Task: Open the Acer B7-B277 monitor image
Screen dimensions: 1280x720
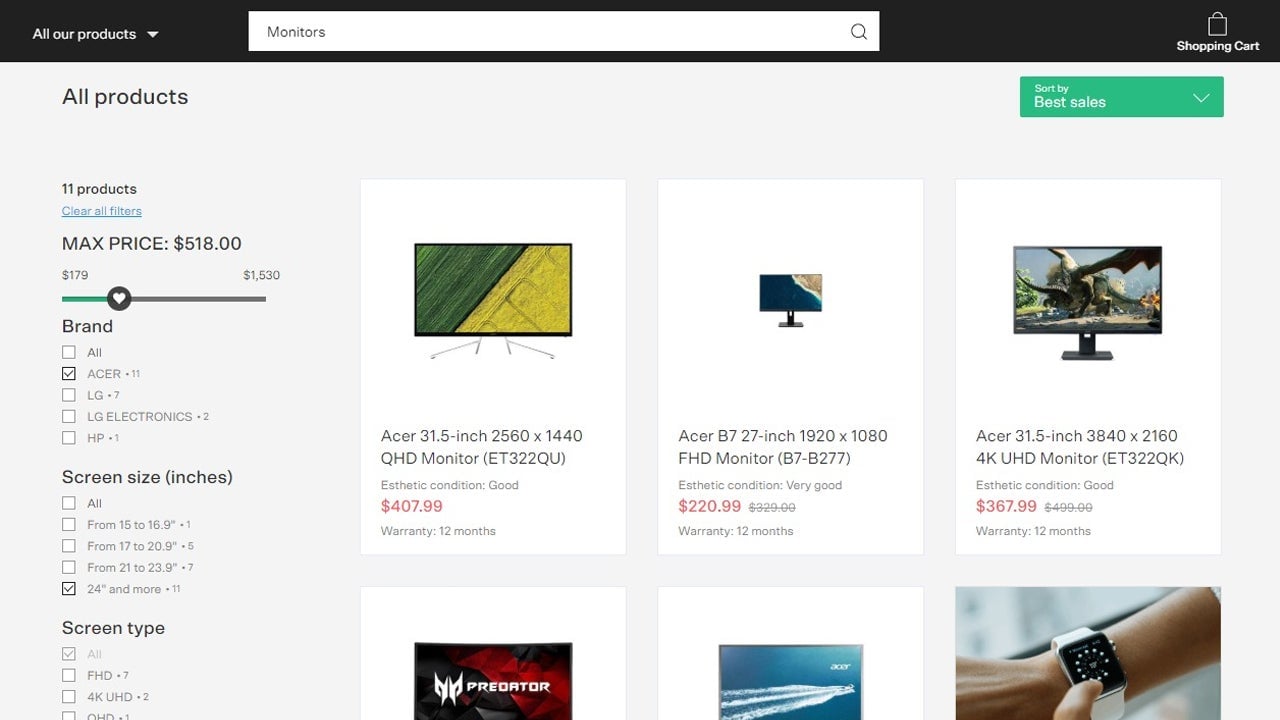Action: pos(790,300)
